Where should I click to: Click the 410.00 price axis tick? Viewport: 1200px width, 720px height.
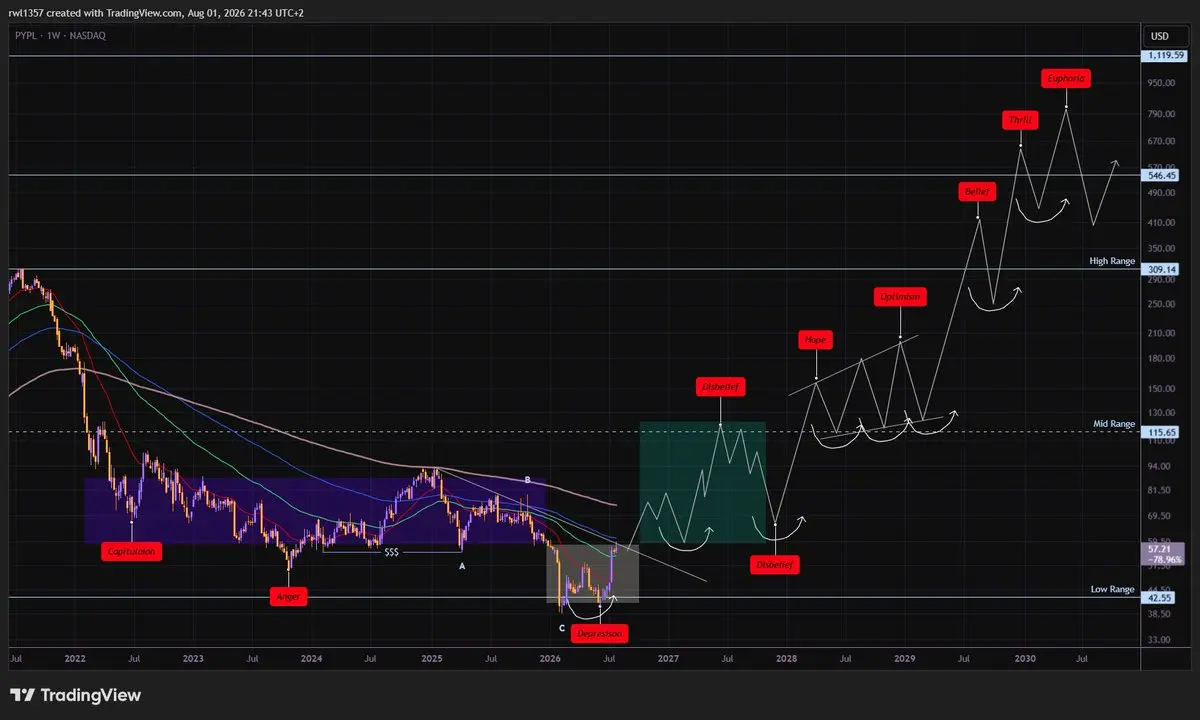pos(1160,223)
